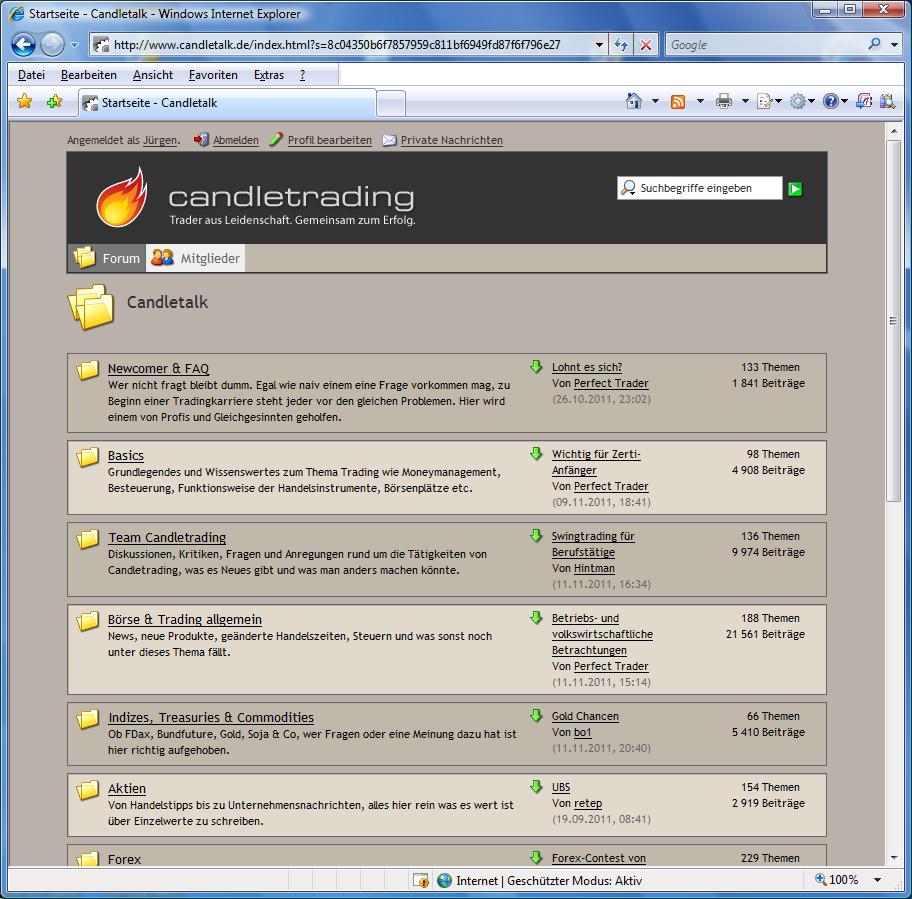Screen dimensions: 912x899
Task: Jump to last post Lohnt es sich? arrow
Action: pos(536,366)
